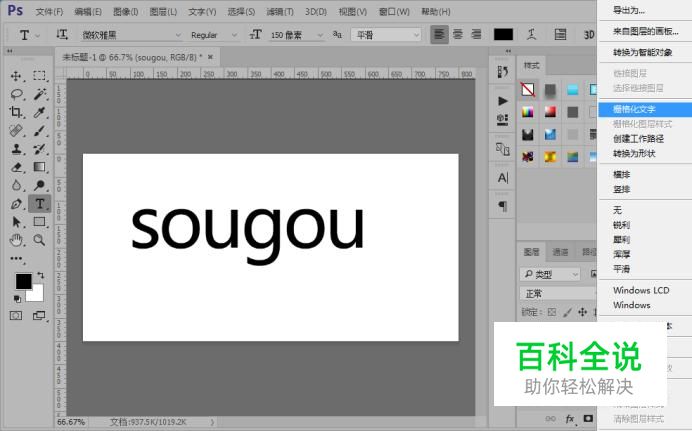Open the 滤镜(T) menu
This screenshot has height=431, width=692.
coord(280,12)
